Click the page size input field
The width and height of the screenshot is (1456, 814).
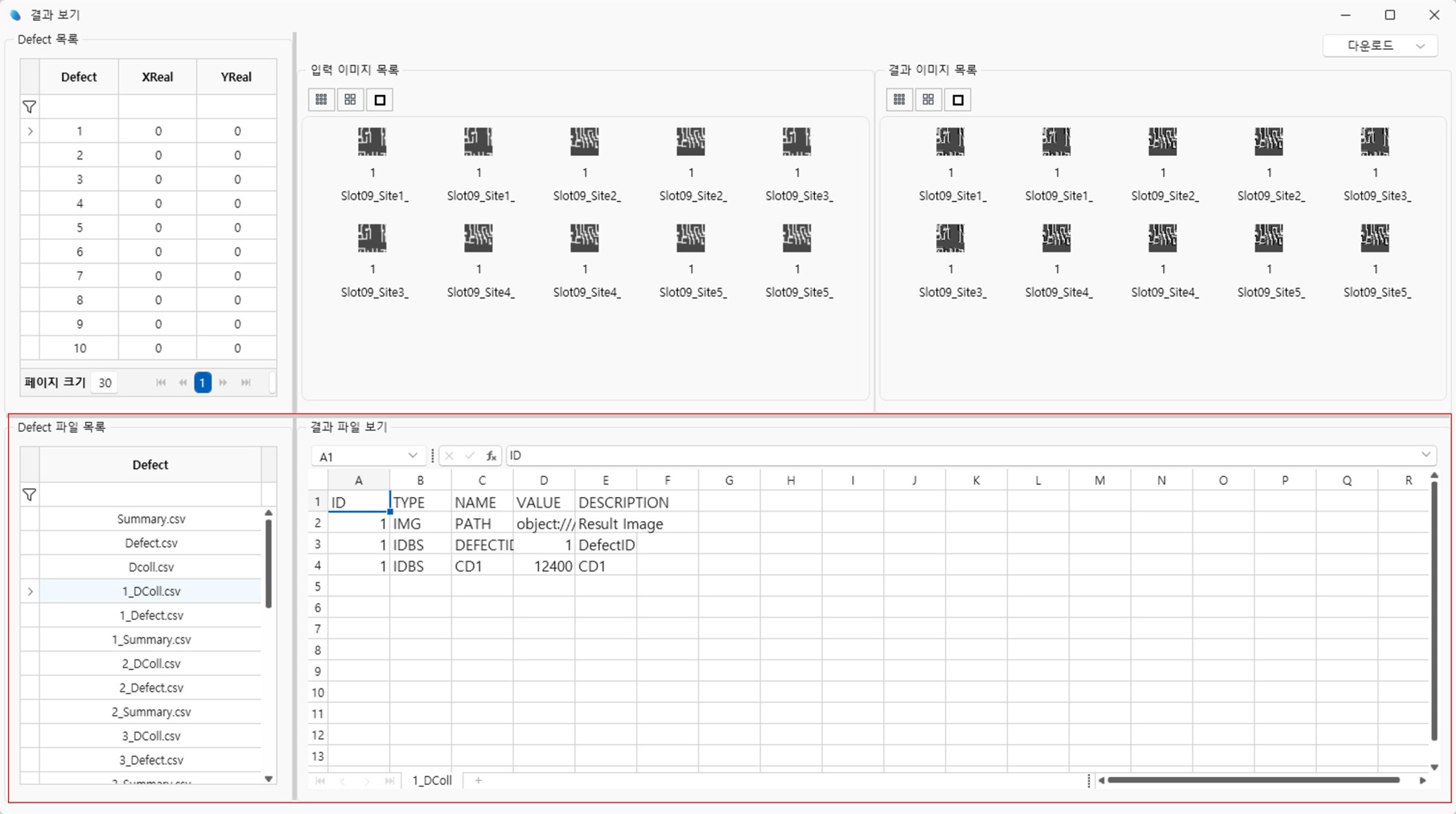click(105, 383)
